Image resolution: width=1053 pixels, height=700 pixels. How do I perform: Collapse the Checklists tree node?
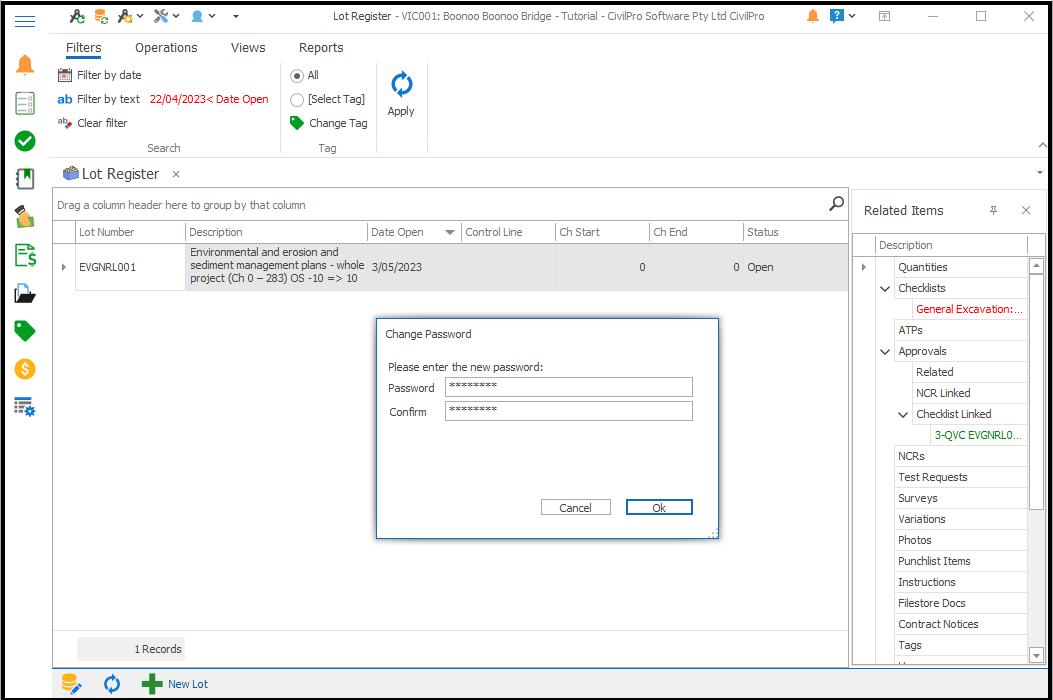point(885,289)
